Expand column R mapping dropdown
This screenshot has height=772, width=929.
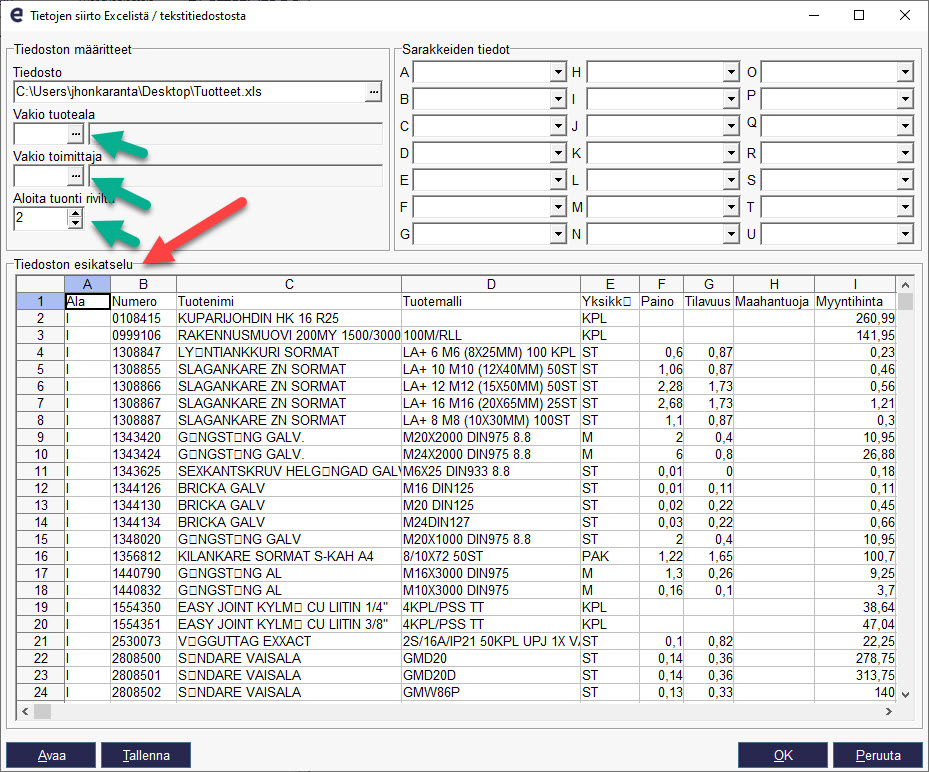905,153
